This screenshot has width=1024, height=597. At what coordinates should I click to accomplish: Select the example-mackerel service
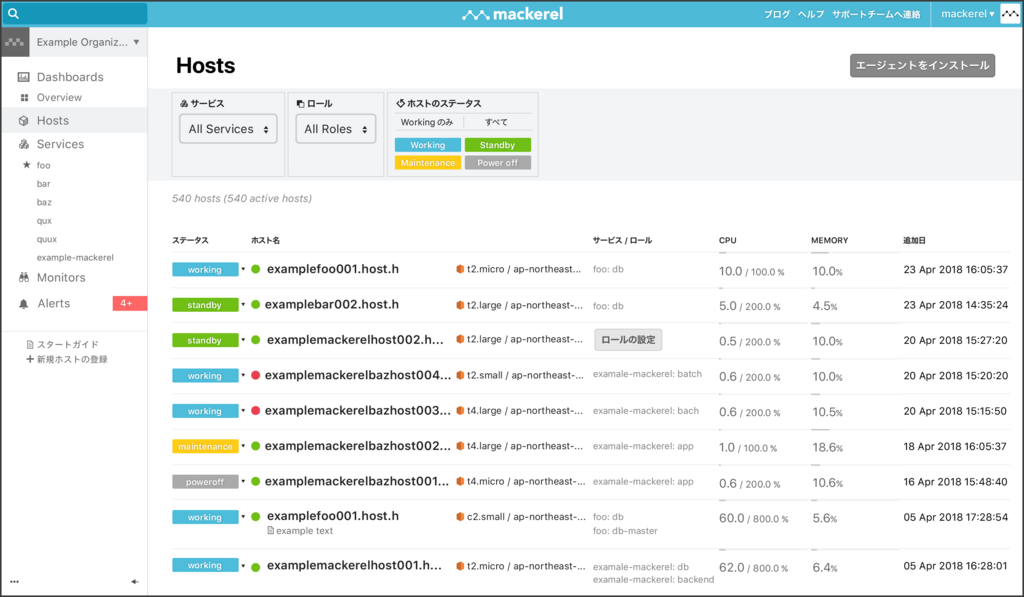click(x=75, y=257)
